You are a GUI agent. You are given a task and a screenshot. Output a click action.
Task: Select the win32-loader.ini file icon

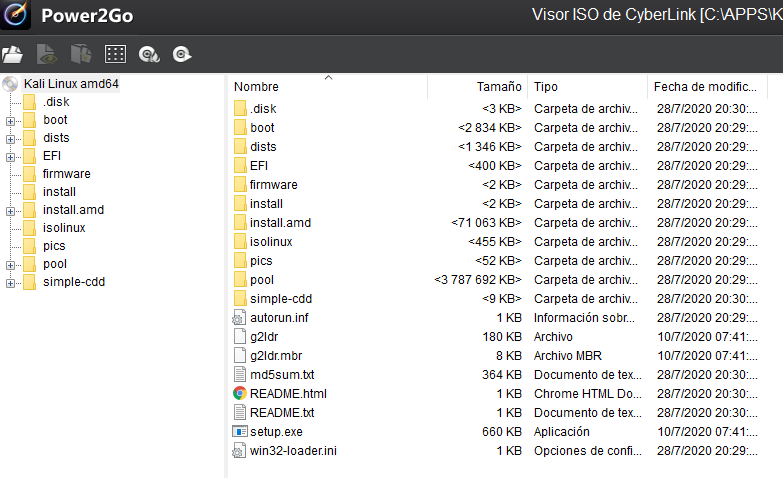point(240,451)
